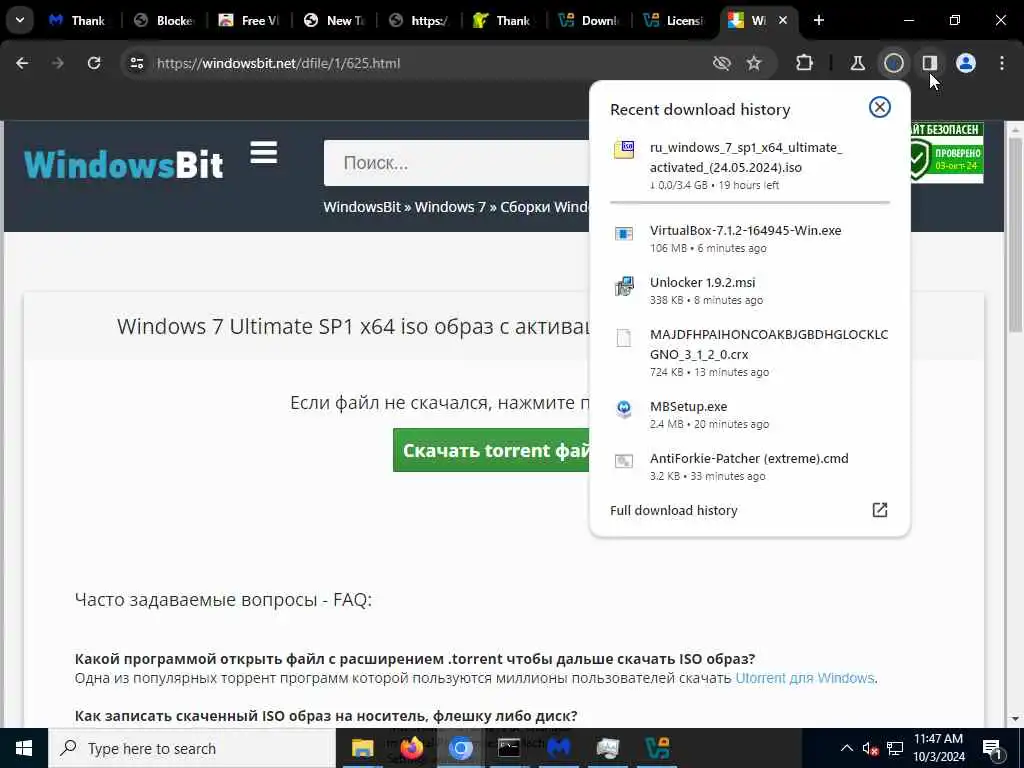This screenshot has height=768, width=1024.
Task: Add a new browser tab
Action: coord(818,20)
